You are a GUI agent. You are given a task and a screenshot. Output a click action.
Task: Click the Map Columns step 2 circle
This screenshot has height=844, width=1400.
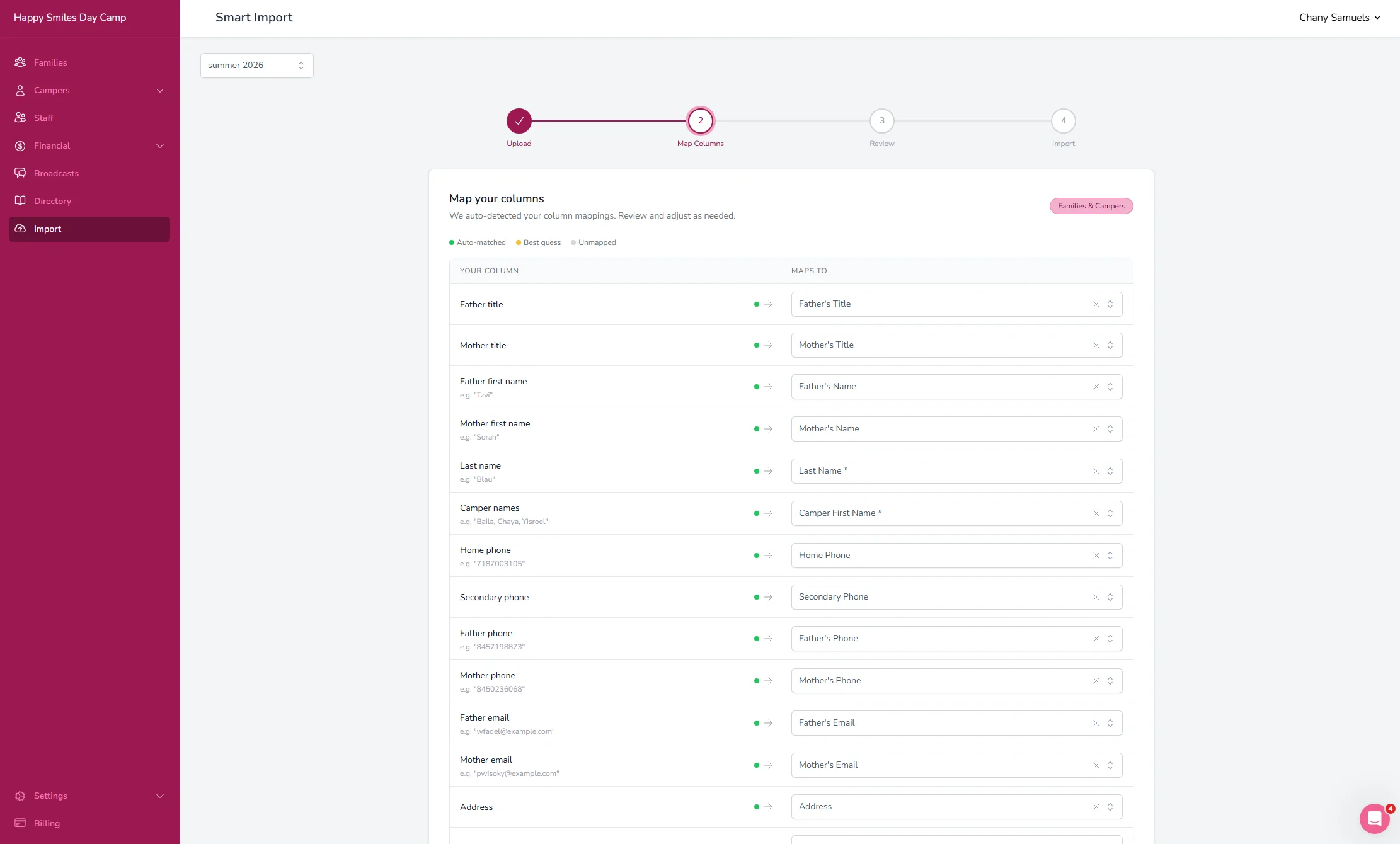pos(701,121)
